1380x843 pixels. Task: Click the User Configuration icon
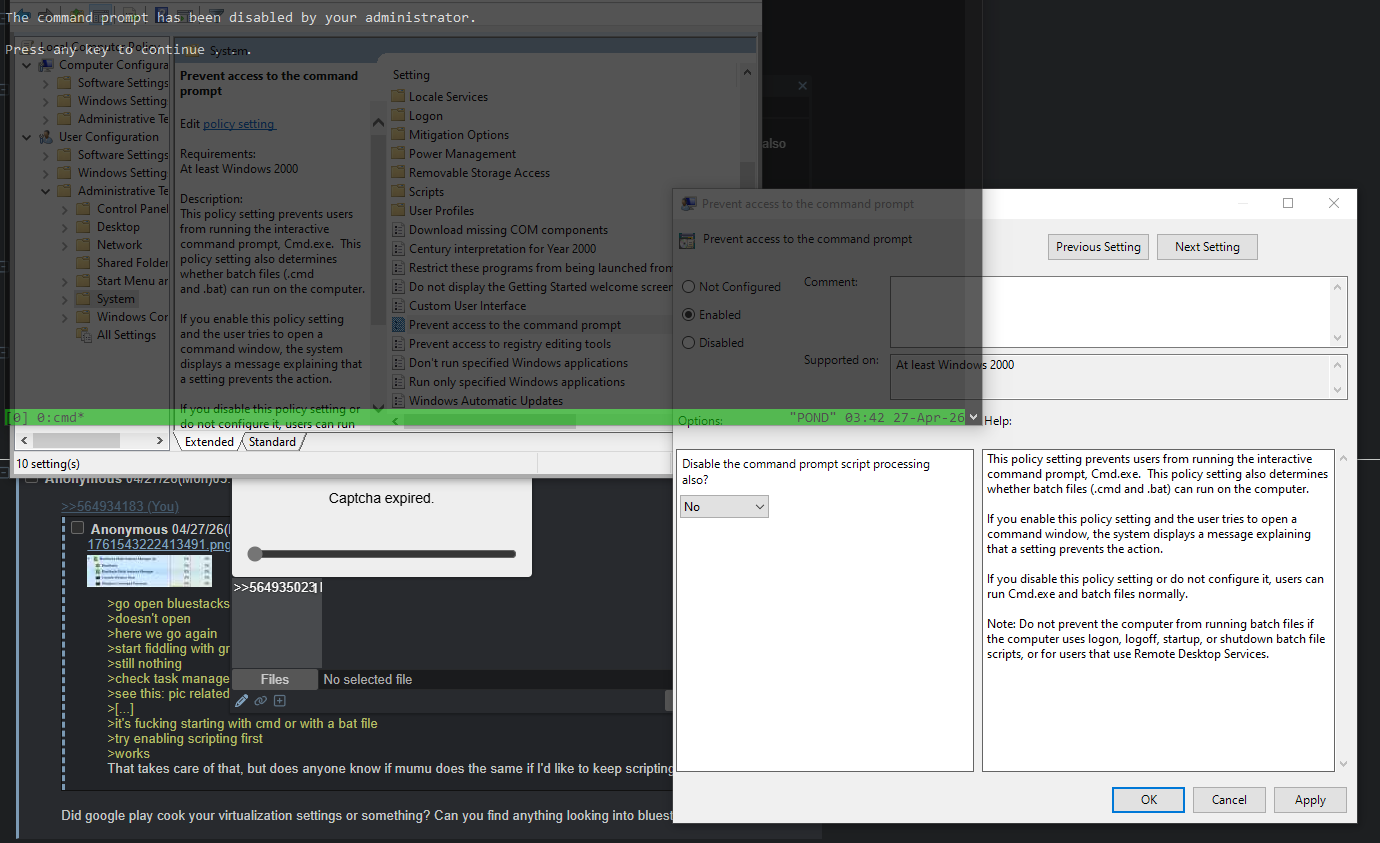pos(47,137)
